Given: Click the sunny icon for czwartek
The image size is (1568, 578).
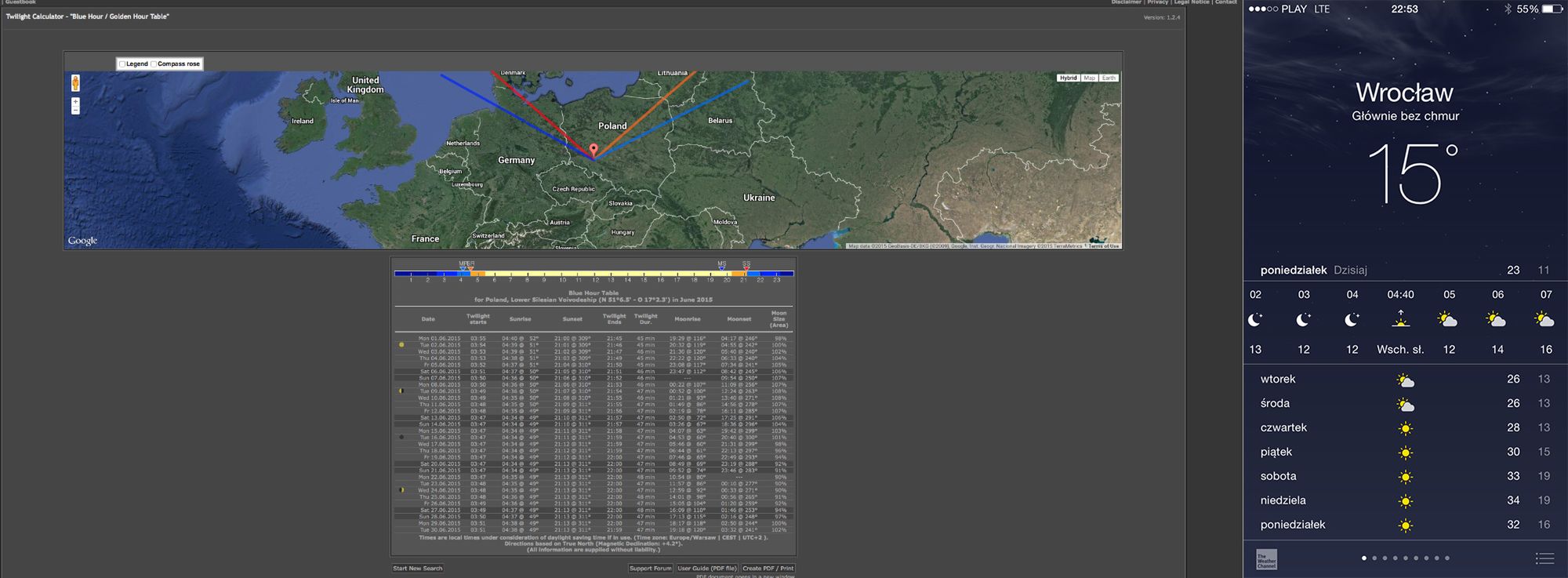Looking at the screenshot, I should pos(1406,429).
